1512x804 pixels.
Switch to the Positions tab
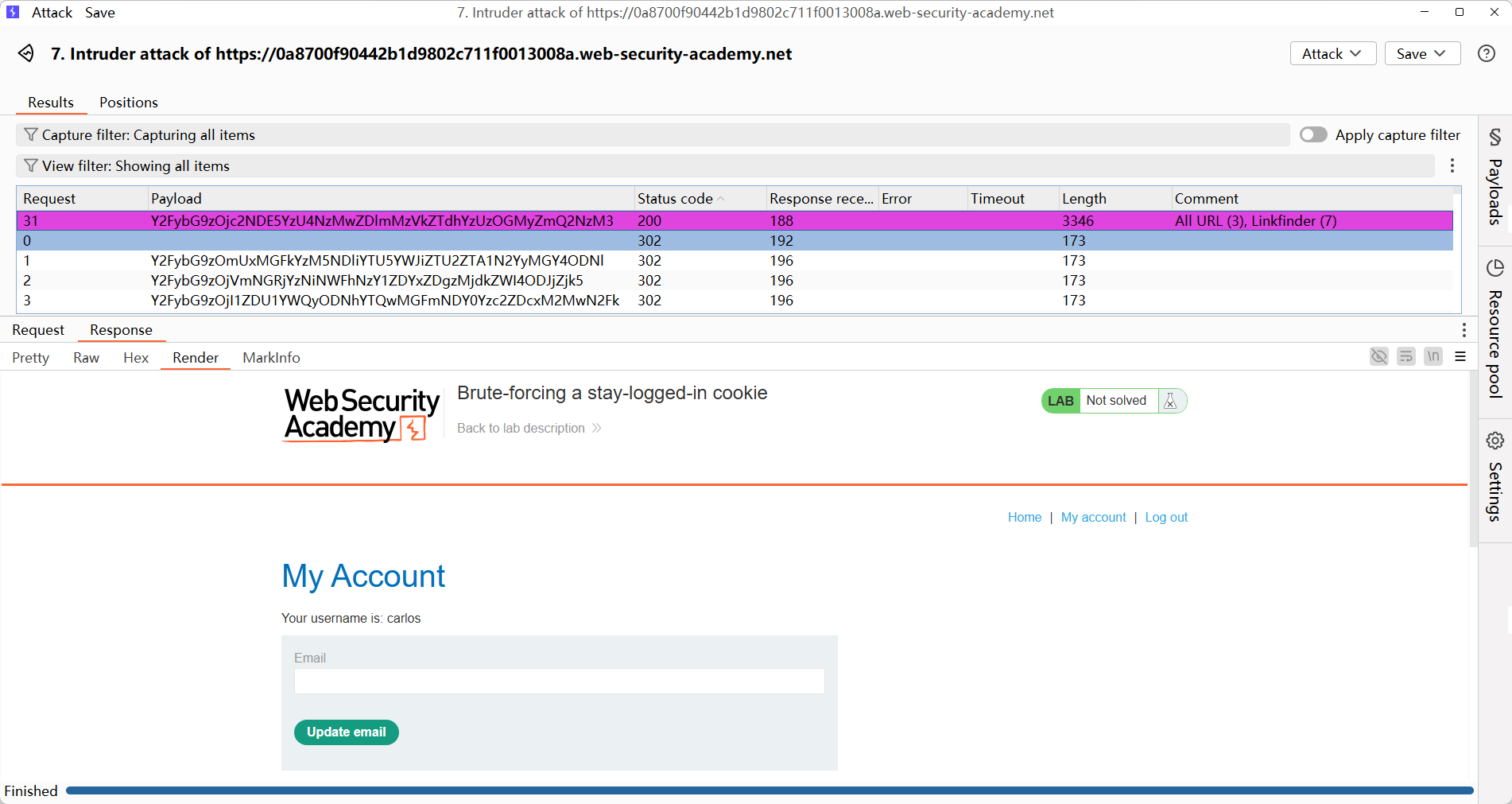[x=128, y=103]
